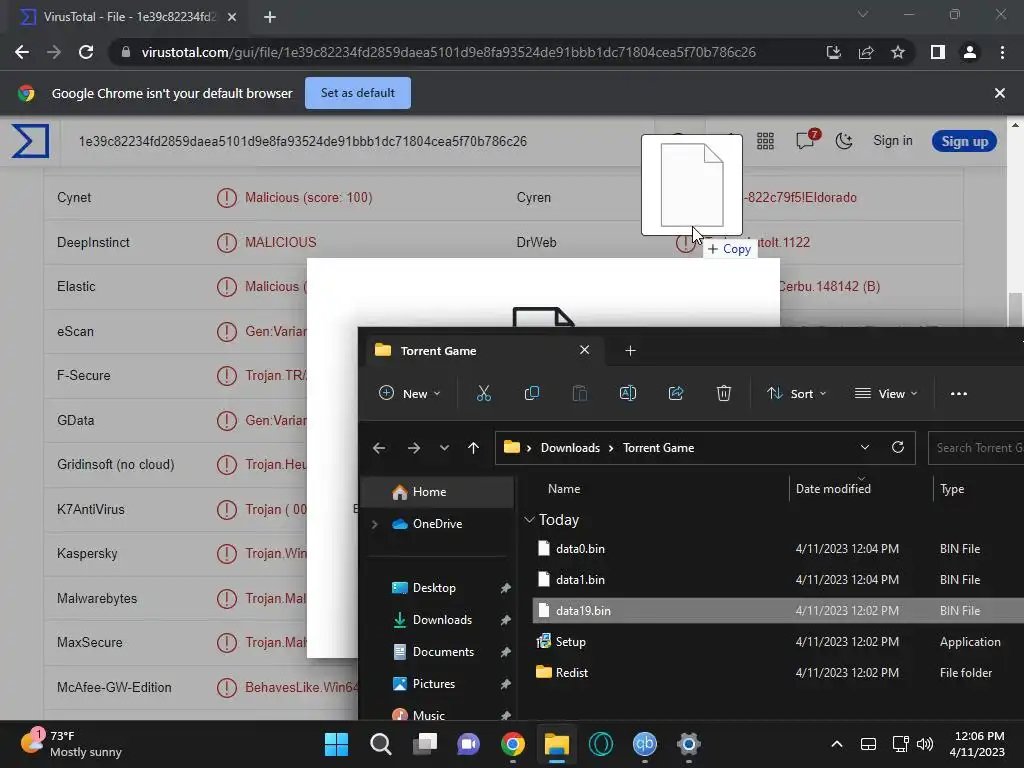Select the Redist folder
This screenshot has width=1024, height=768.
(x=778, y=673)
